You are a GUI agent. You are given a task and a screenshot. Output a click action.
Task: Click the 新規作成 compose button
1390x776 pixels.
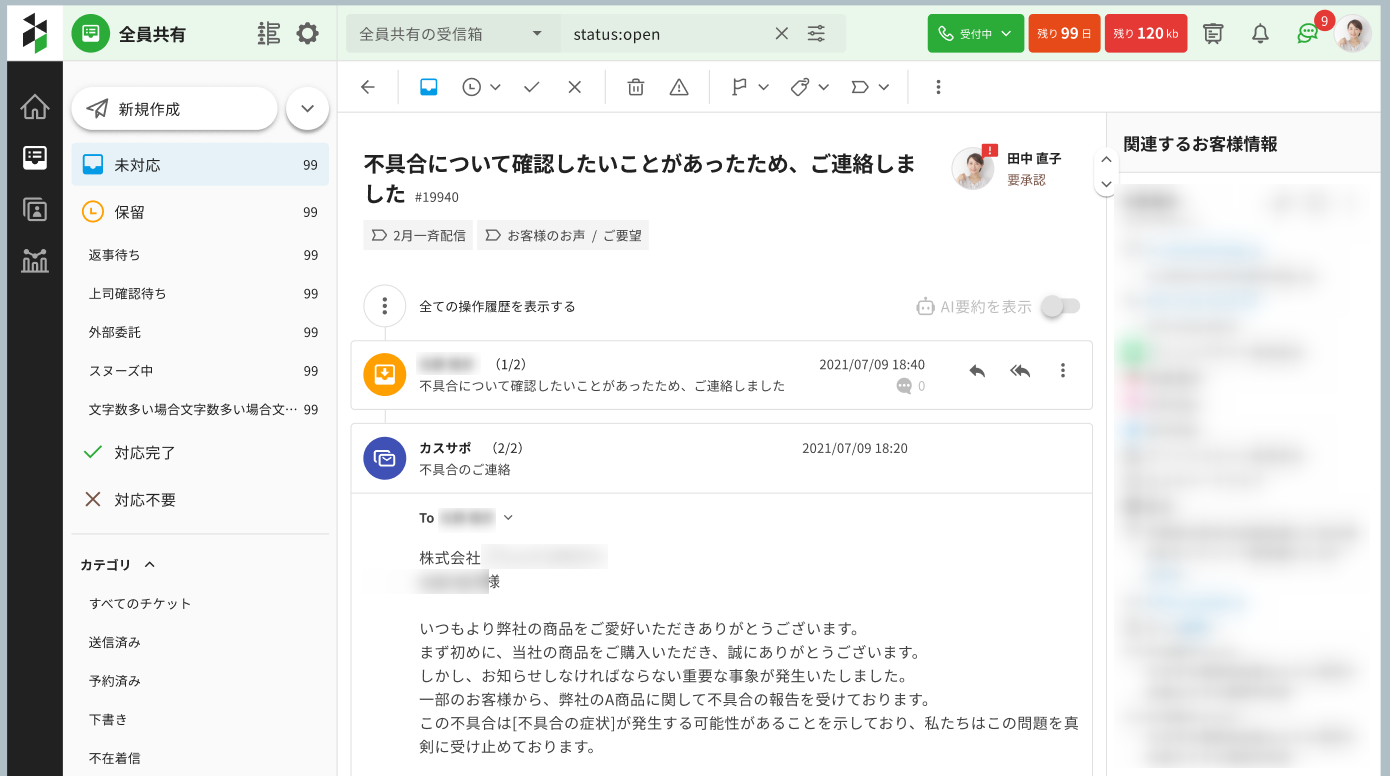(174, 109)
